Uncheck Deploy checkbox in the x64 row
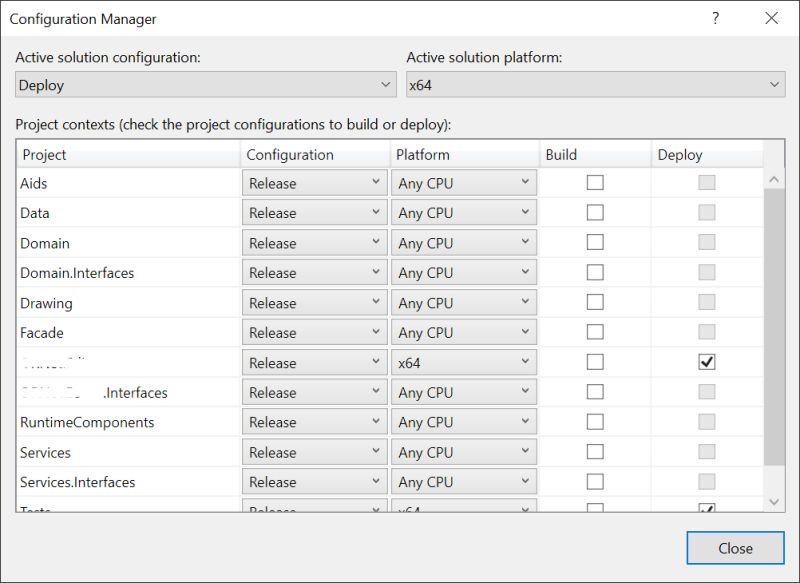Image resolution: width=800 pixels, height=583 pixels. (x=706, y=363)
